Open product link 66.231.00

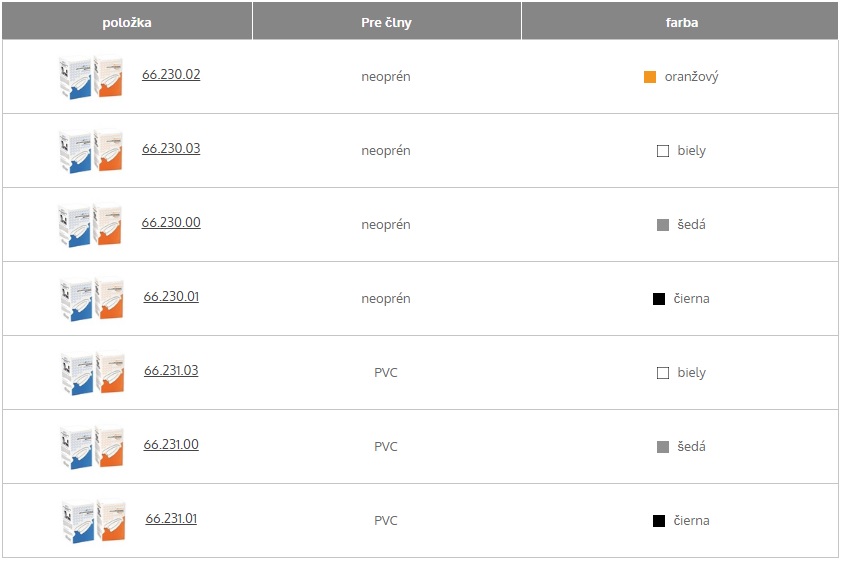(171, 445)
